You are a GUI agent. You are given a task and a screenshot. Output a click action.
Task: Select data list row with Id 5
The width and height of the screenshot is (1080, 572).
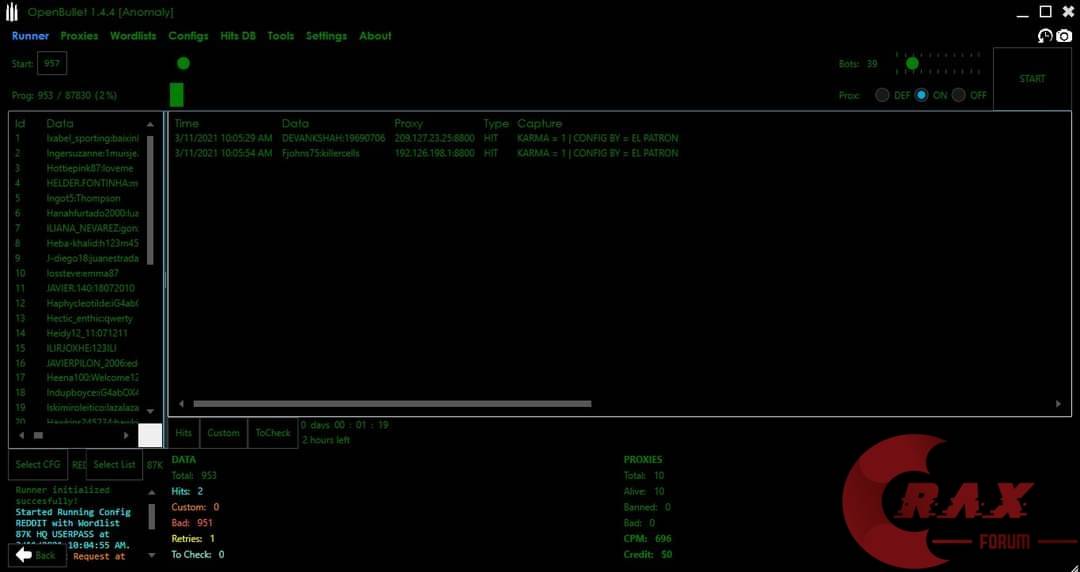pyautogui.click(x=78, y=198)
